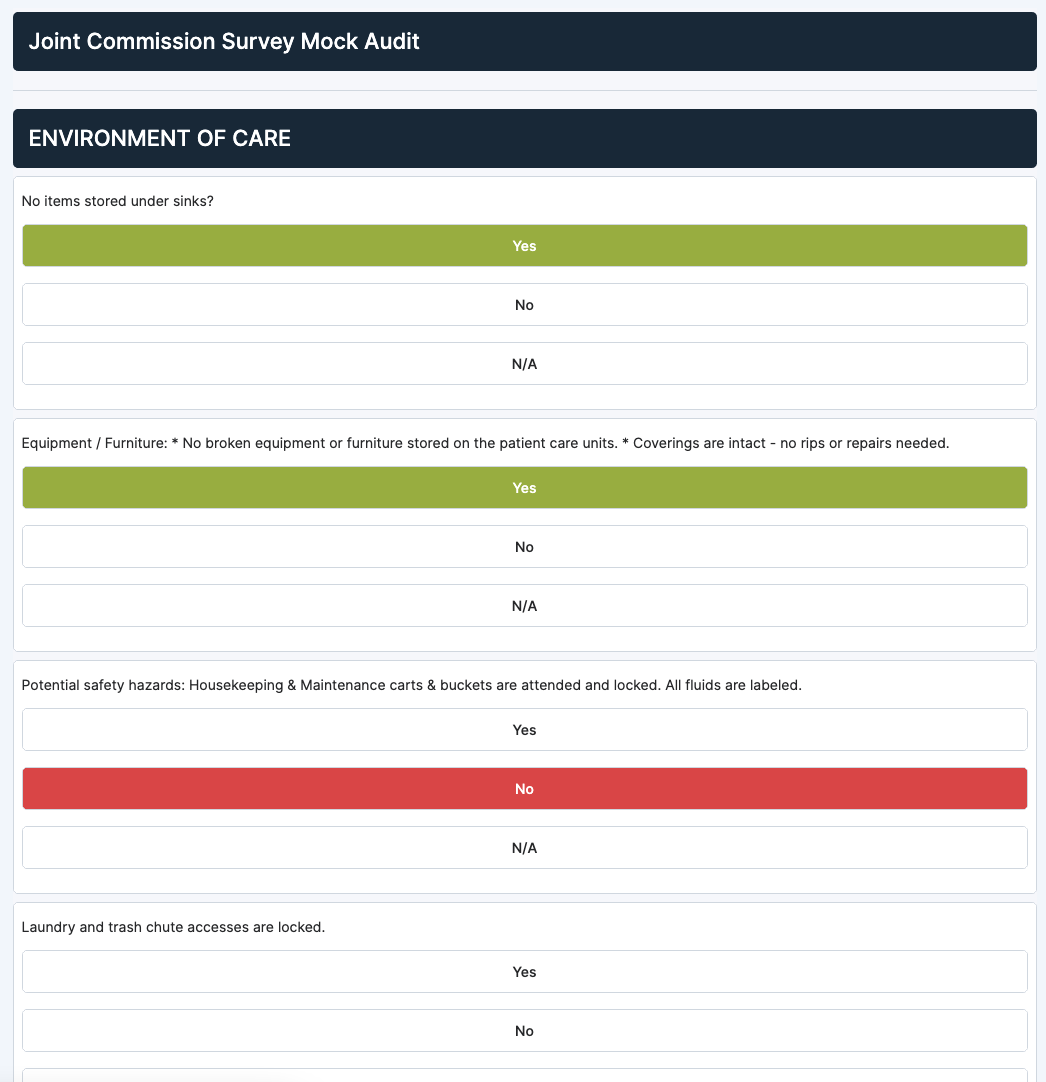Image resolution: width=1046 pixels, height=1082 pixels.
Task: Mark N/A for the under sinks question
Action: [524, 364]
